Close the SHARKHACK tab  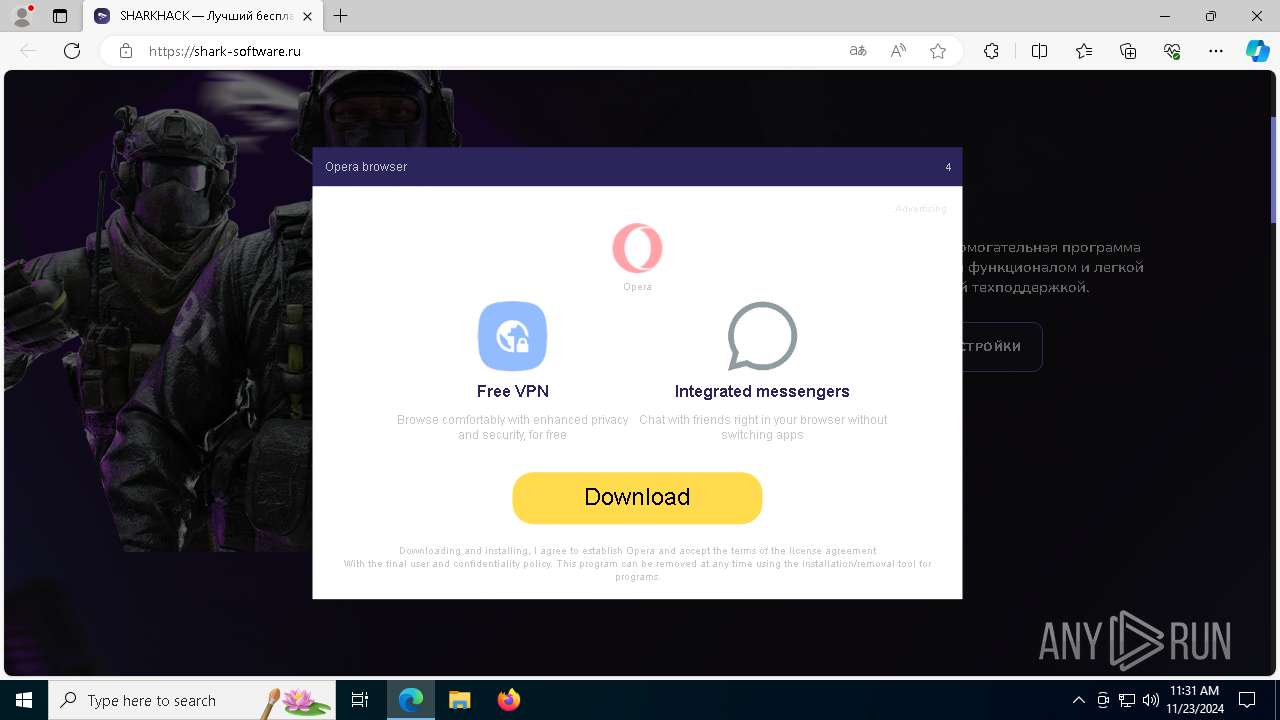pyautogui.click(x=307, y=16)
